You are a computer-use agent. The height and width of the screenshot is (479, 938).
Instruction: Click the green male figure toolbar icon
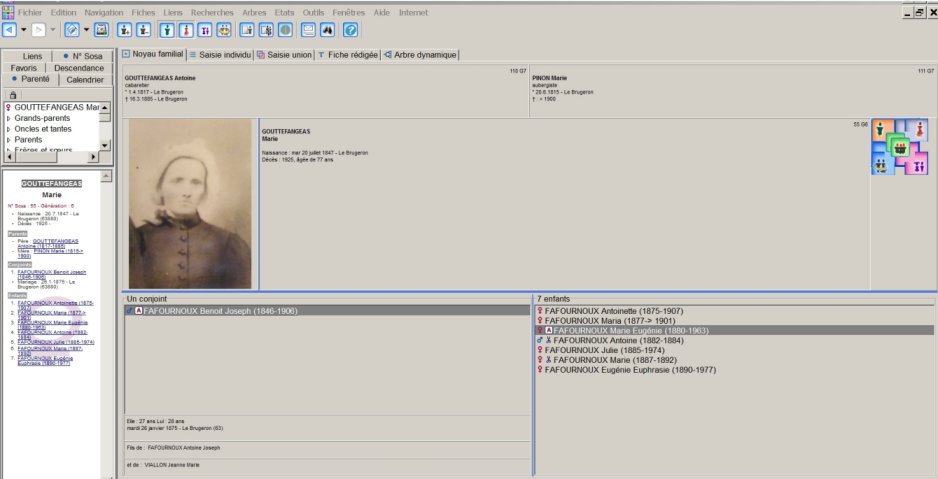[x=165, y=30]
